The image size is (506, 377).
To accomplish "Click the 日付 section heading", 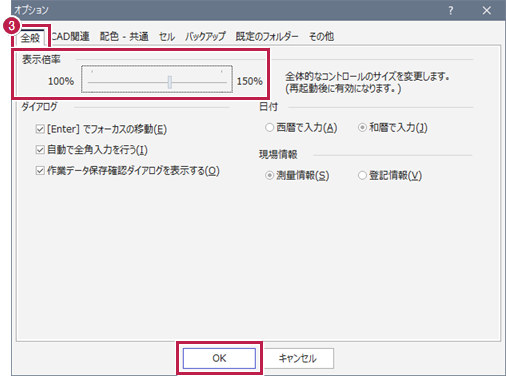I will (269, 107).
